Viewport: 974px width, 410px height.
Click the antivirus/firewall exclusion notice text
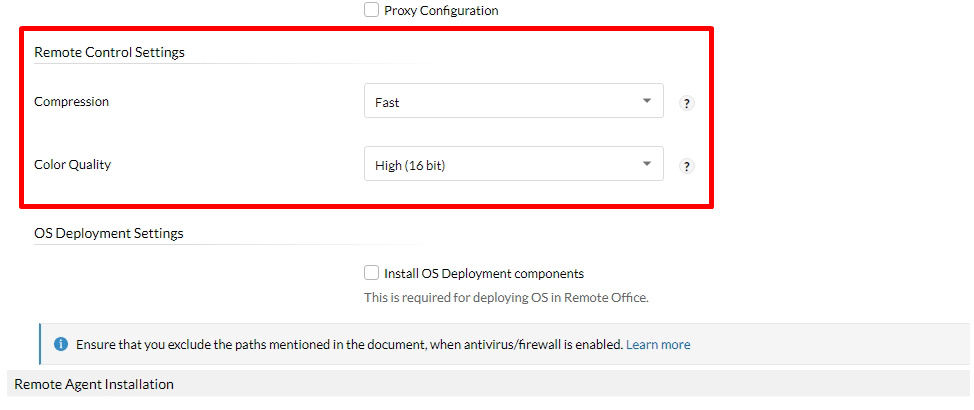(x=349, y=344)
